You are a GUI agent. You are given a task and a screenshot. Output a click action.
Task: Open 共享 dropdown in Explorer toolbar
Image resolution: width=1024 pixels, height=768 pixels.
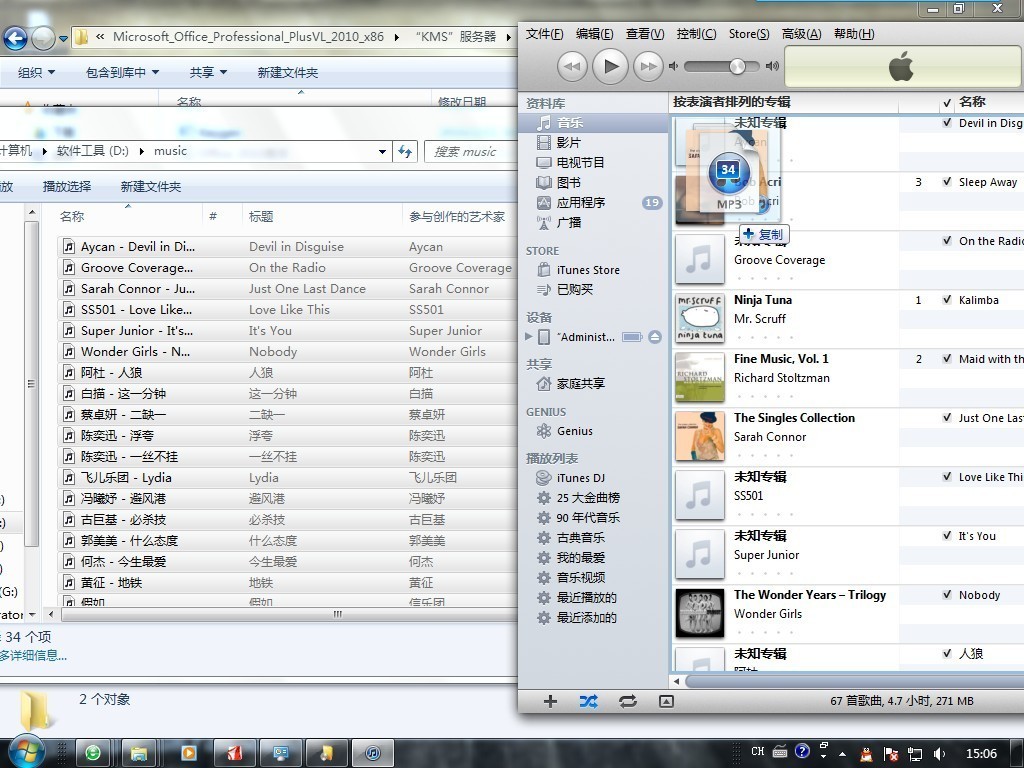pos(208,72)
